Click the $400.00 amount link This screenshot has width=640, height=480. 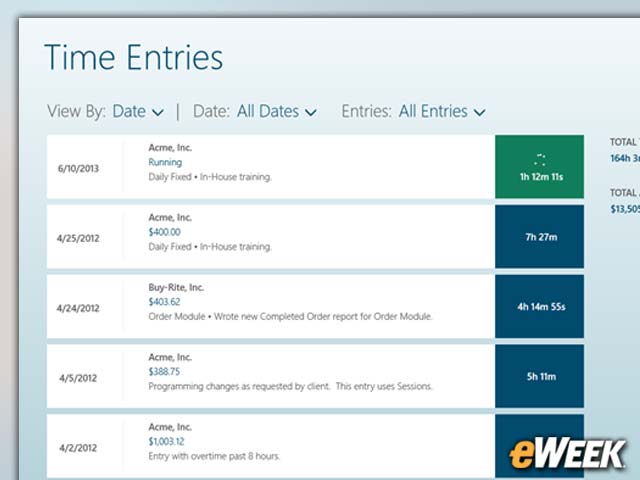tap(164, 232)
